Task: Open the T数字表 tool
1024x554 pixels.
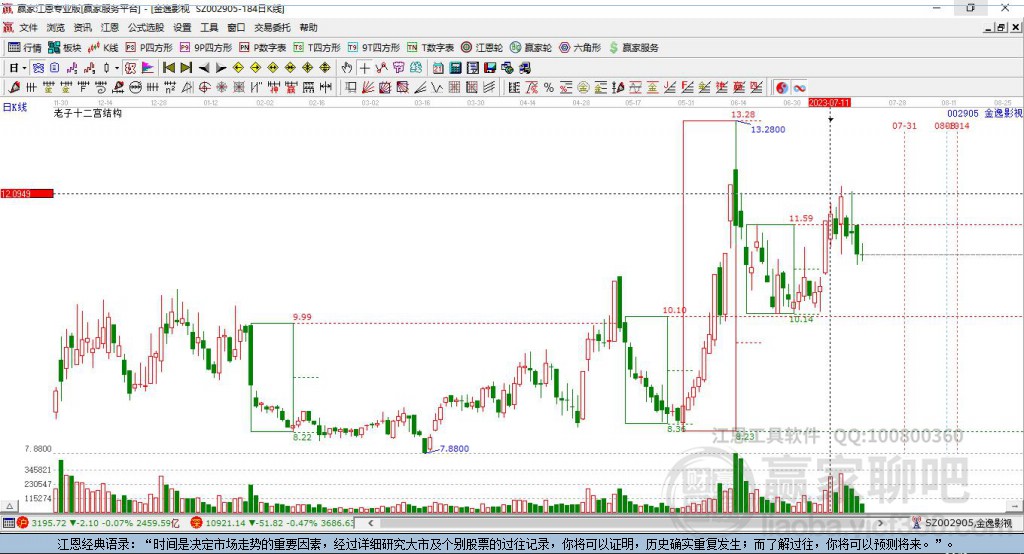Action: pos(430,48)
